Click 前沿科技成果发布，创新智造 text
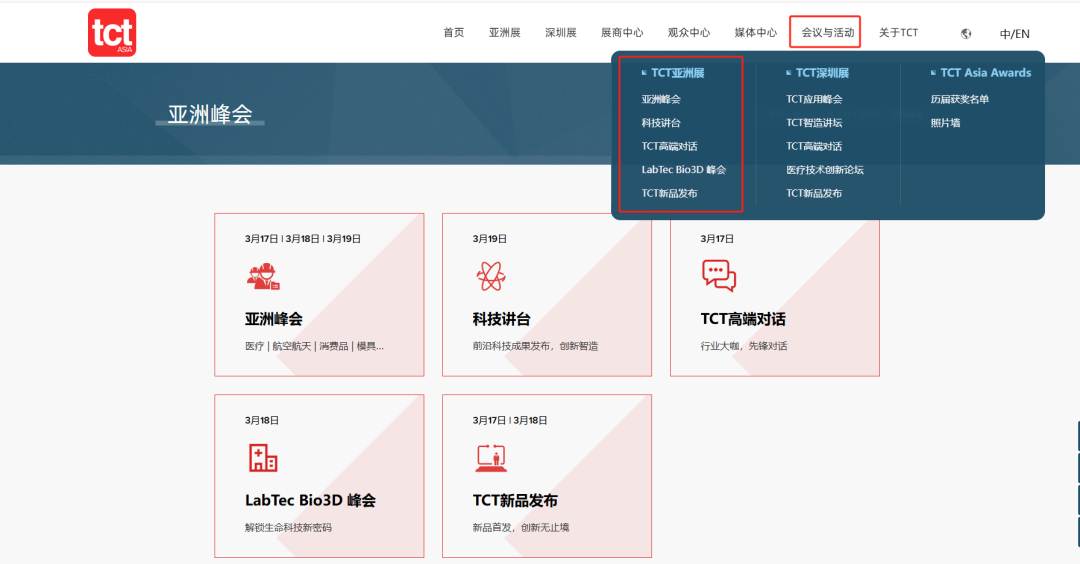Viewport: 1080px width, 564px height. tap(535, 346)
